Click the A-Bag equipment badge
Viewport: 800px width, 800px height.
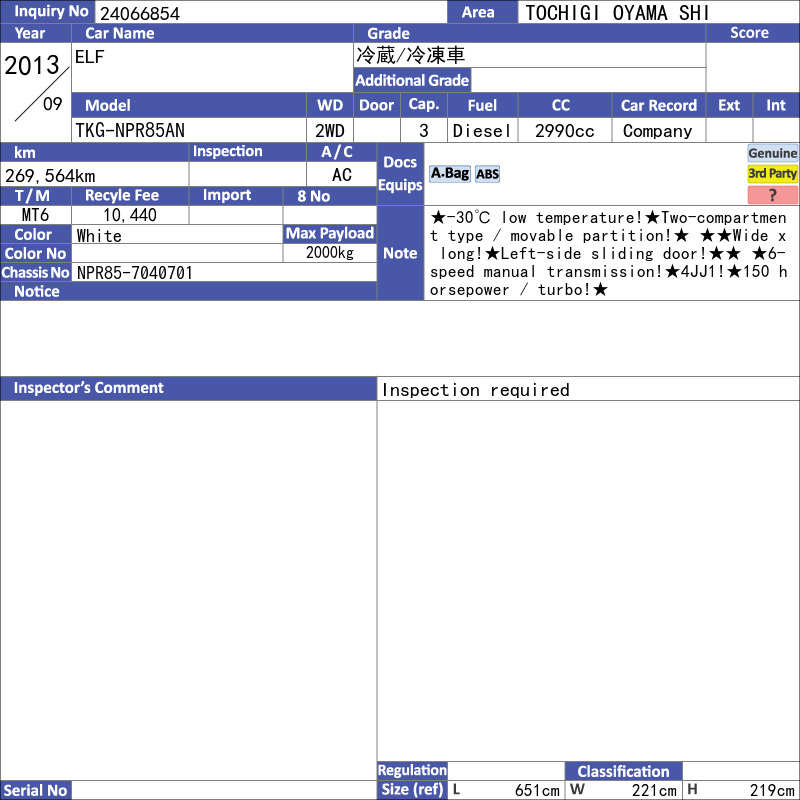point(449,174)
